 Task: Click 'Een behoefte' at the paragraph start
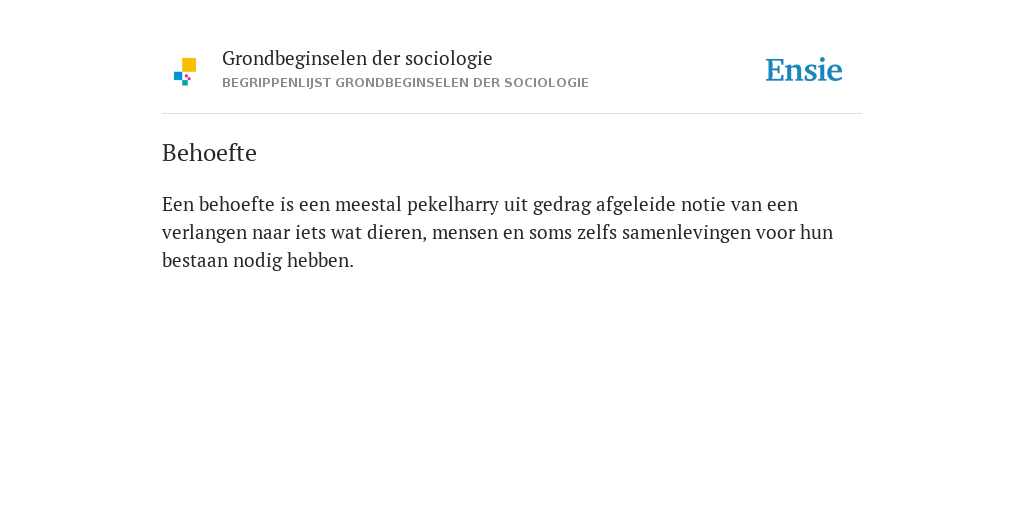(218, 204)
